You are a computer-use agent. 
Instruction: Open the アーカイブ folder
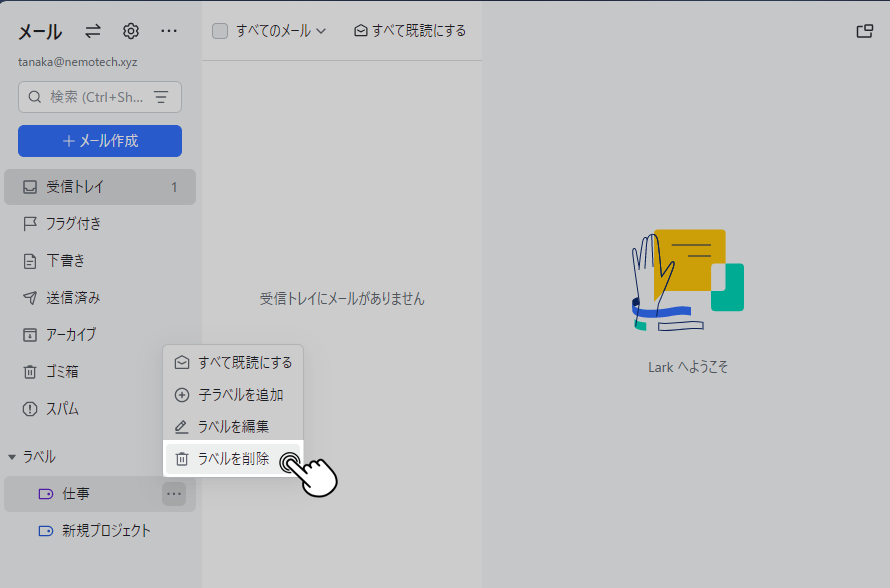pos(70,335)
